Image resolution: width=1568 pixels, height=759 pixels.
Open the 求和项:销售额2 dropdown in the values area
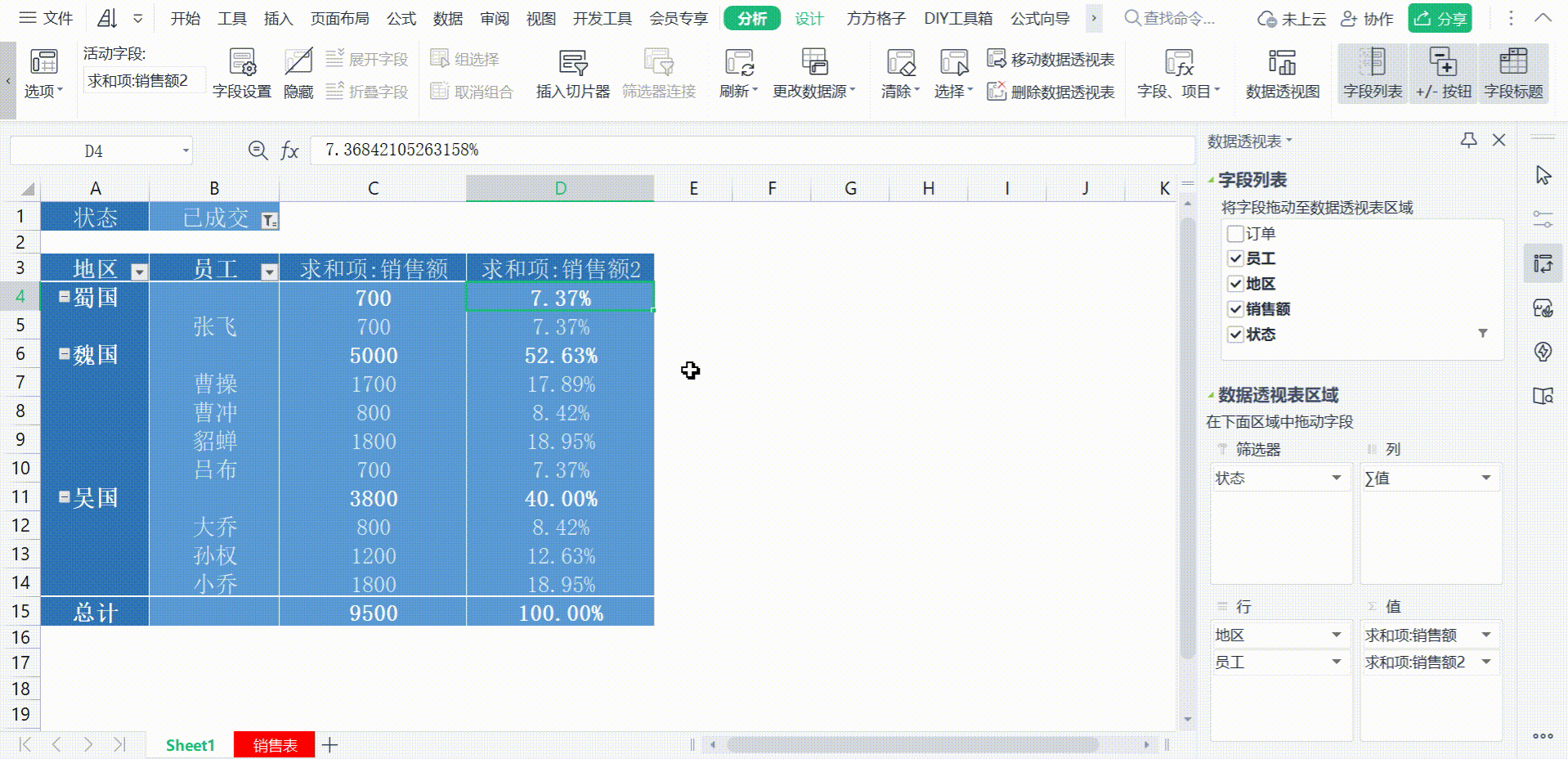click(1486, 662)
